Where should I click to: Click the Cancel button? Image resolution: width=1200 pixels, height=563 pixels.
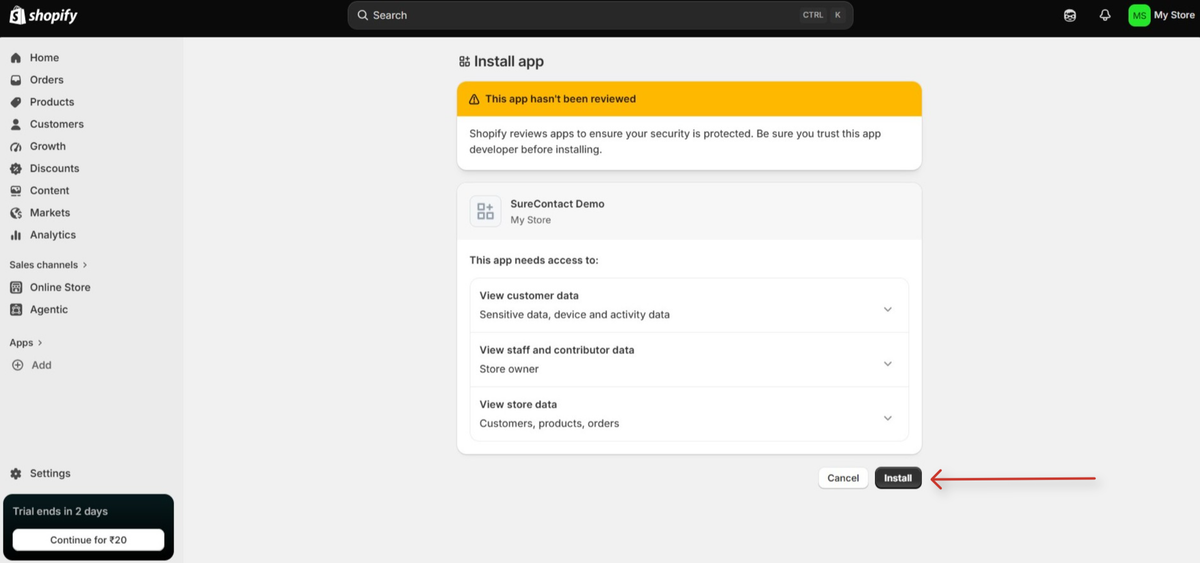pos(843,478)
